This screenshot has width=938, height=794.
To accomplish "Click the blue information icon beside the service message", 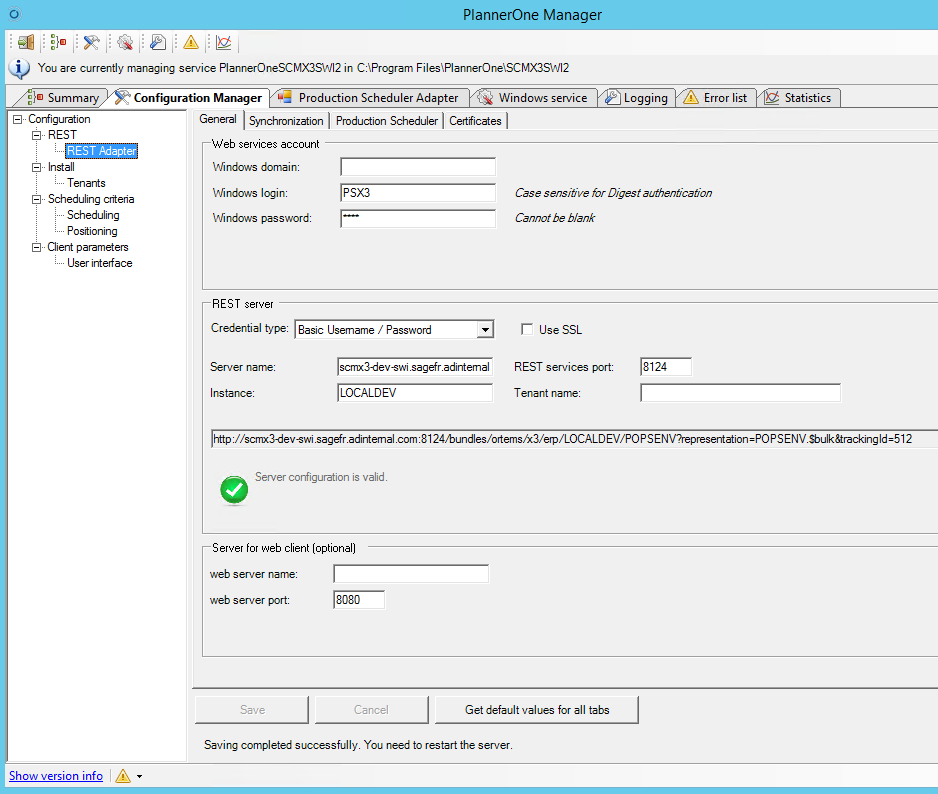I will (19, 69).
